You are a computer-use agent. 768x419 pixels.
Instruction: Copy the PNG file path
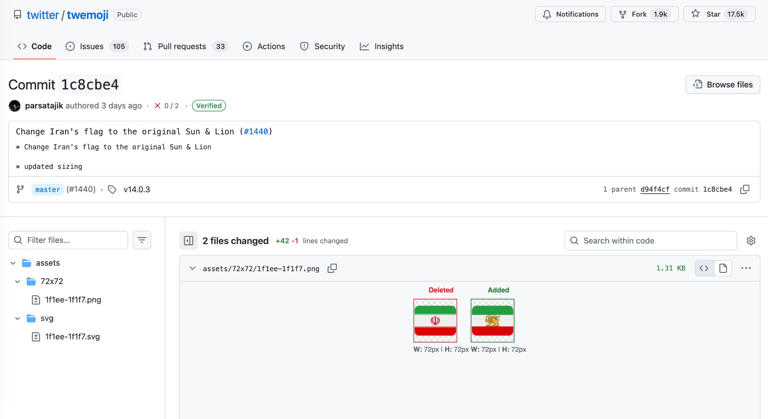coord(332,268)
